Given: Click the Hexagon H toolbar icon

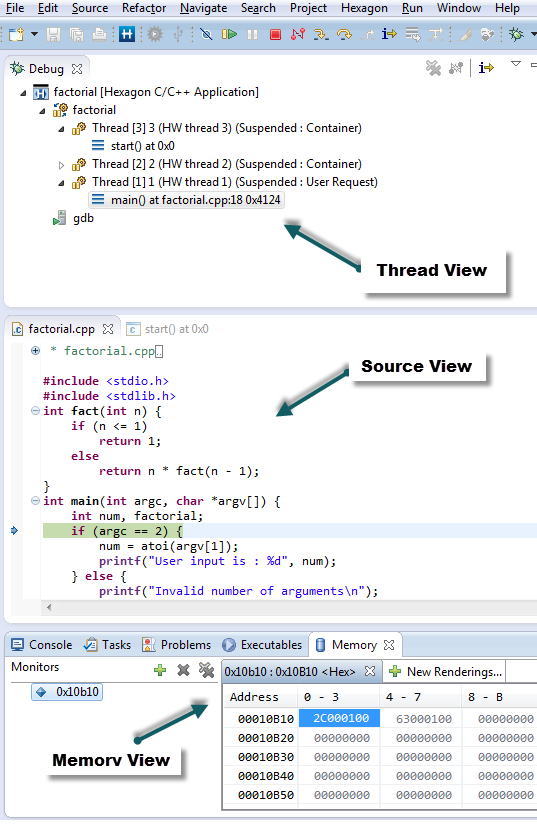Looking at the screenshot, I should (x=126, y=35).
